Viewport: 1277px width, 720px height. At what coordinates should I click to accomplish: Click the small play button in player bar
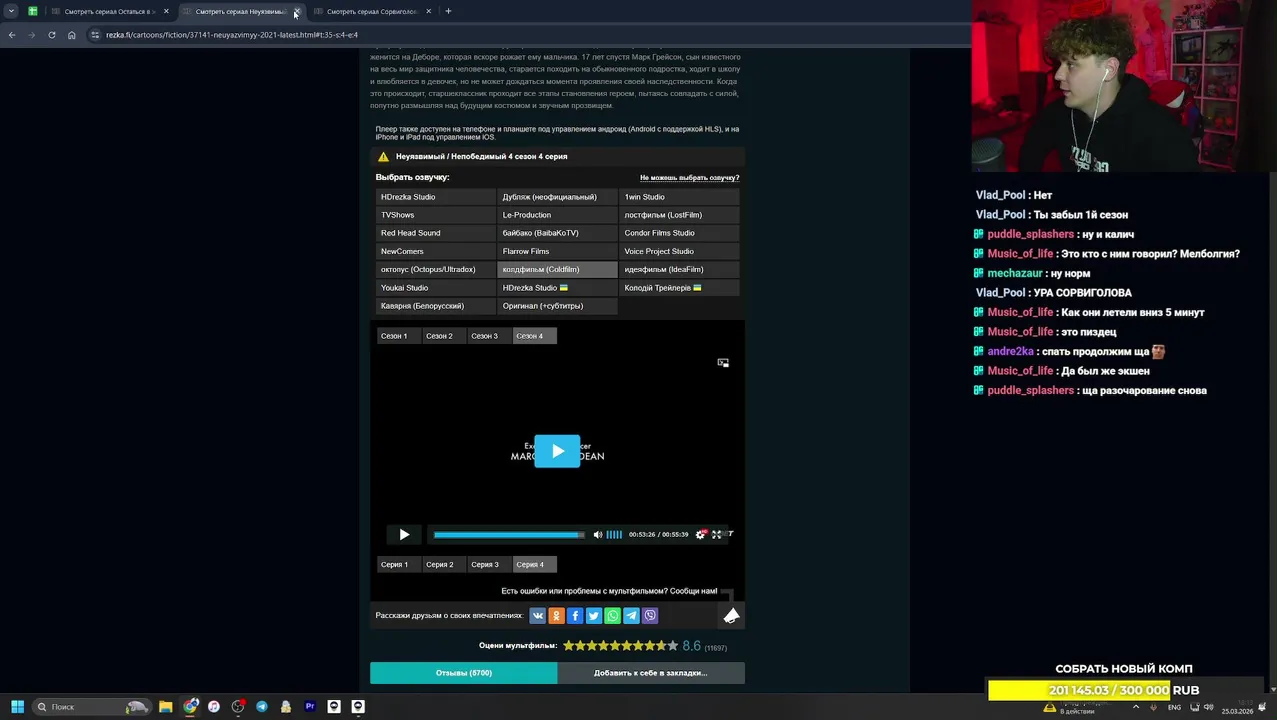coord(404,535)
